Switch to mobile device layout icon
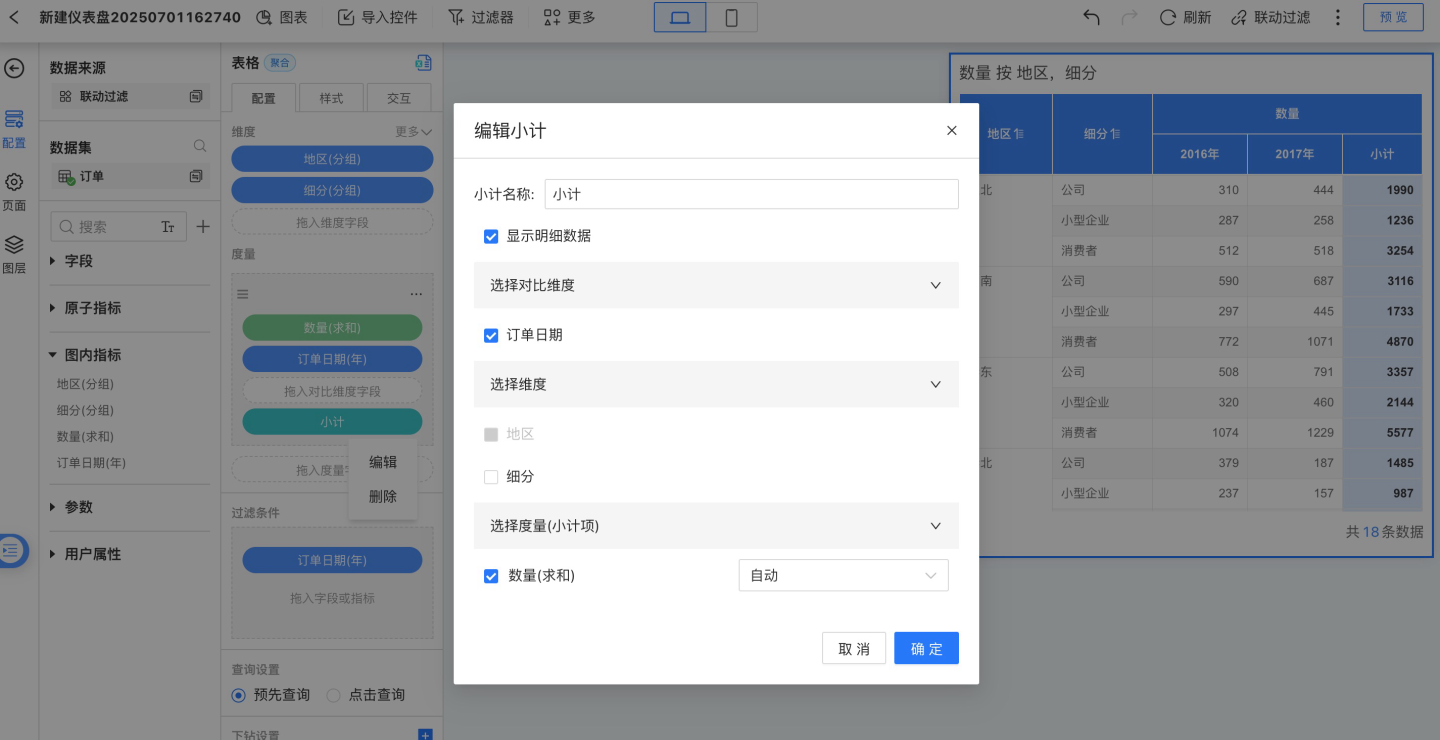Viewport: 1440px width, 740px height. click(x=731, y=17)
